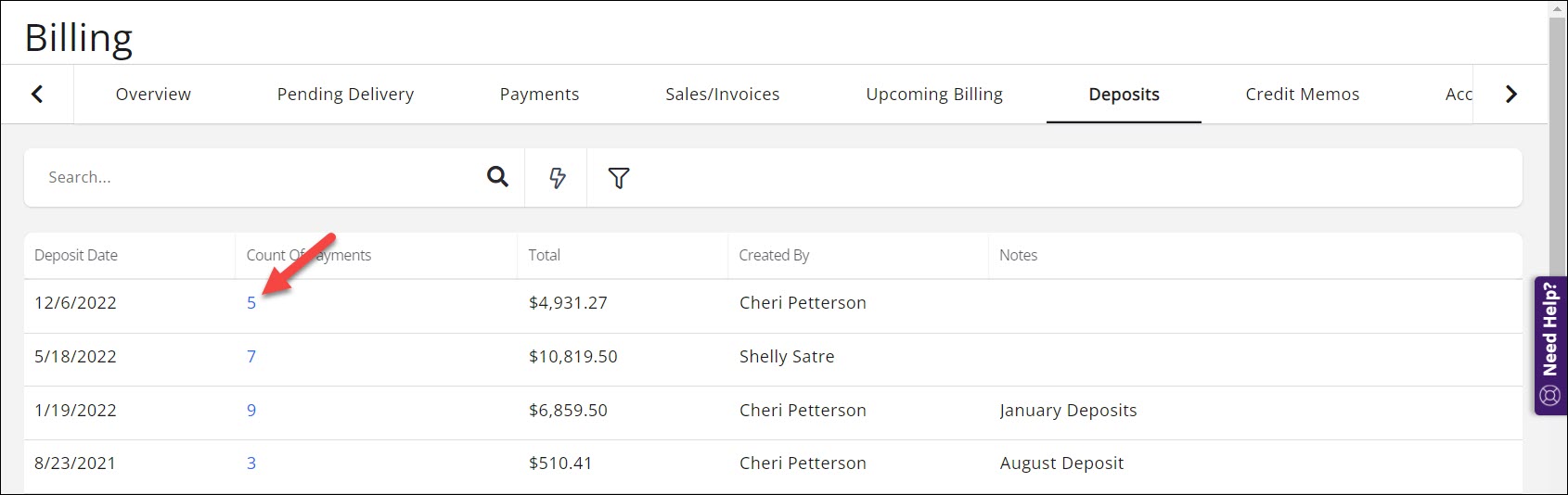Screen dimensions: 1568x495
Task: Click the Need Help lifebuoy icon
Action: point(1549,396)
